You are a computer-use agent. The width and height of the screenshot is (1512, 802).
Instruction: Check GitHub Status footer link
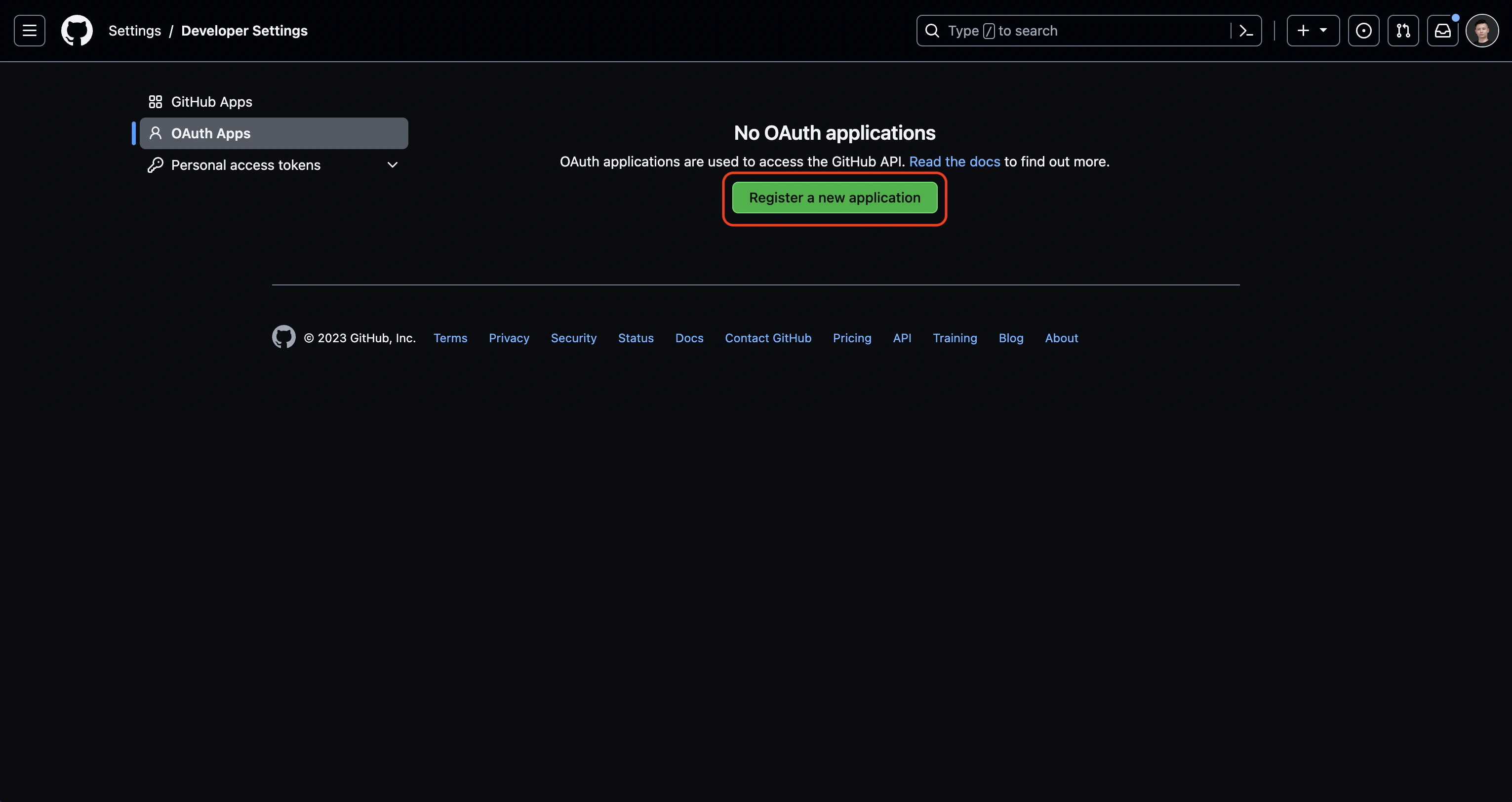pyautogui.click(x=636, y=338)
